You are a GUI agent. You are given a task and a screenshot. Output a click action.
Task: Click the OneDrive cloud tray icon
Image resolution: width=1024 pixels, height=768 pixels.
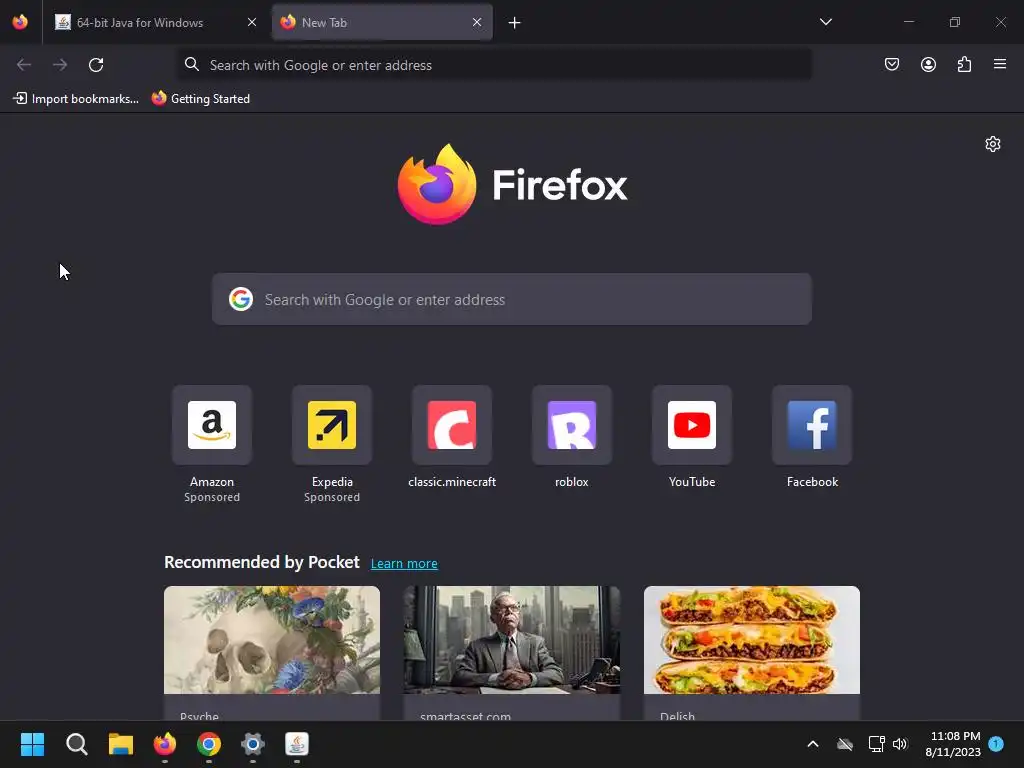pyautogui.click(x=845, y=744)
